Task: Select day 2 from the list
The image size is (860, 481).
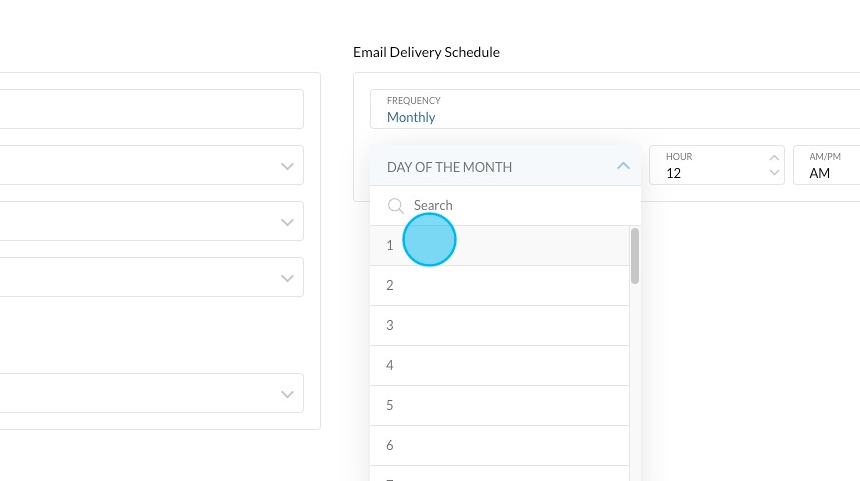Action: click(x=498, y=285)
